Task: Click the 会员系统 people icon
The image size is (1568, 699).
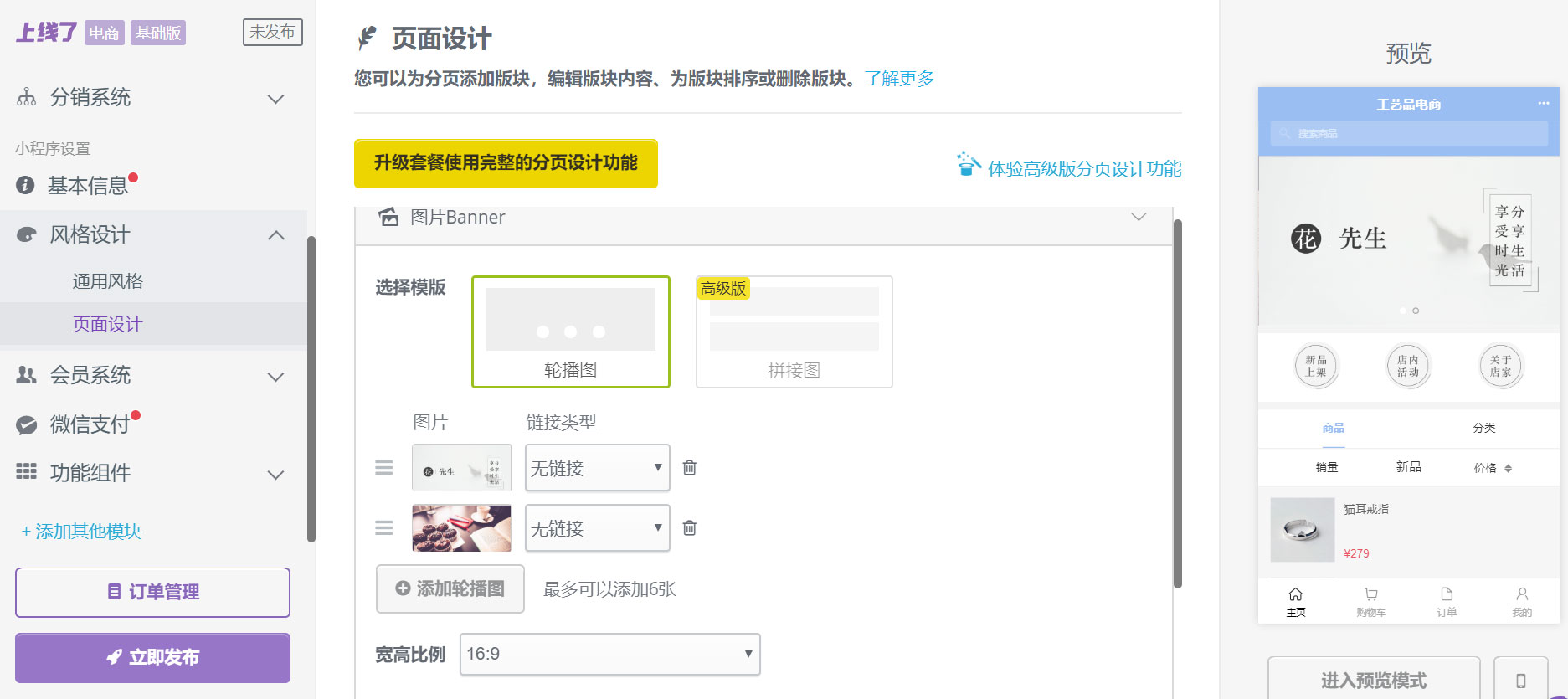Action: 27,375
